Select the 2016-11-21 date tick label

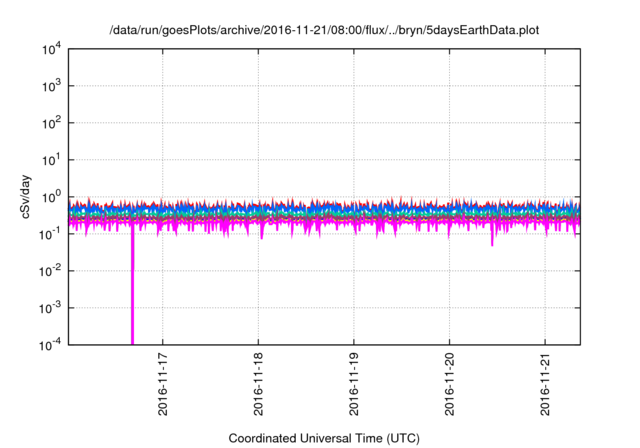[x=545, y=384]
